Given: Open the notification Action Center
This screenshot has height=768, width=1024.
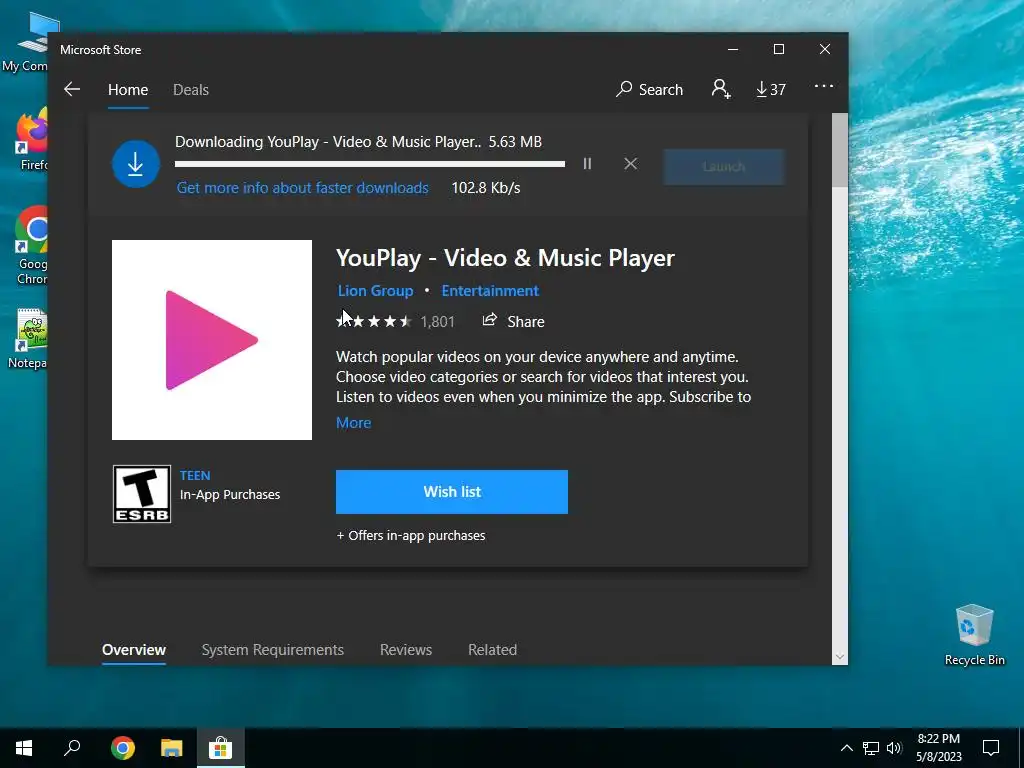Looking at the screenshot, I should click(991, 748).
